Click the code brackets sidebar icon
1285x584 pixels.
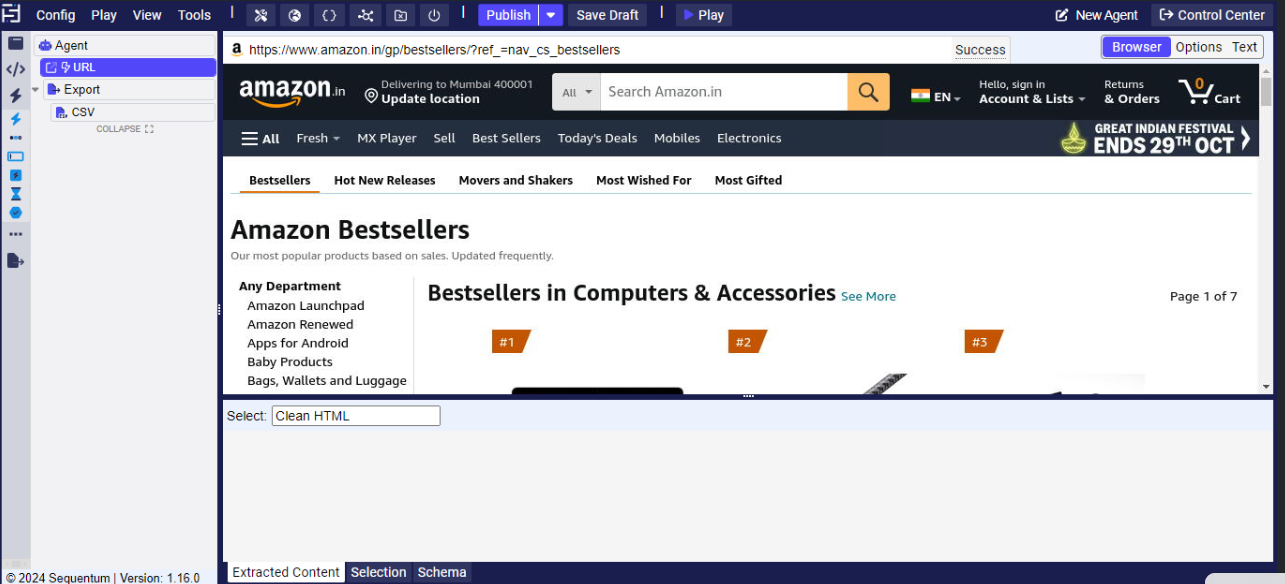[x=15, y=69]
